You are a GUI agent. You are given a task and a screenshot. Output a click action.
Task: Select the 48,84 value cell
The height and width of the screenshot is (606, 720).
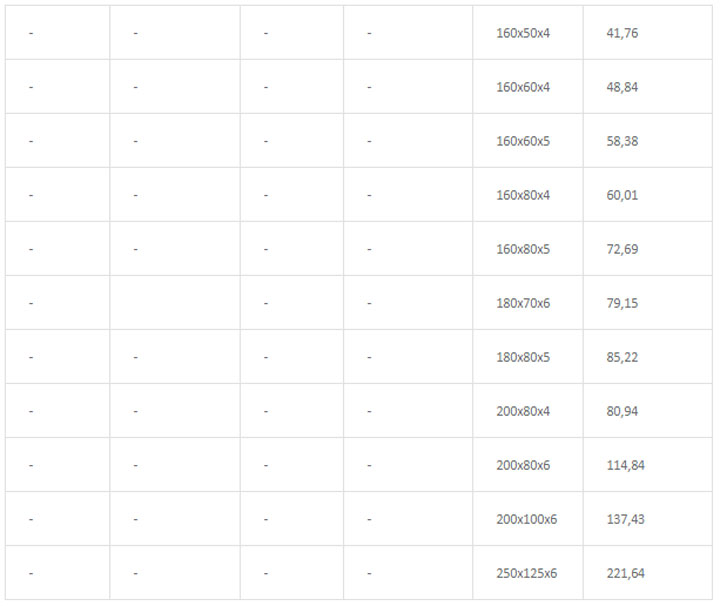click(622, 87)
